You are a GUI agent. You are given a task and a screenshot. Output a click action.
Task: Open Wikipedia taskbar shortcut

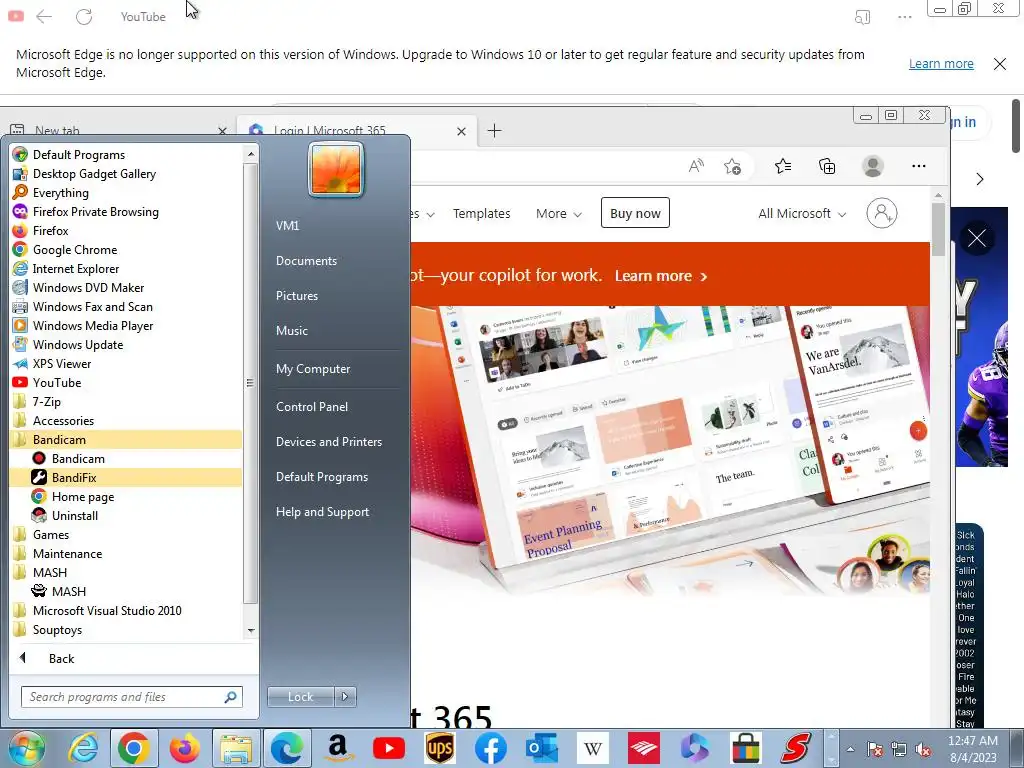[x=593, y=748]
